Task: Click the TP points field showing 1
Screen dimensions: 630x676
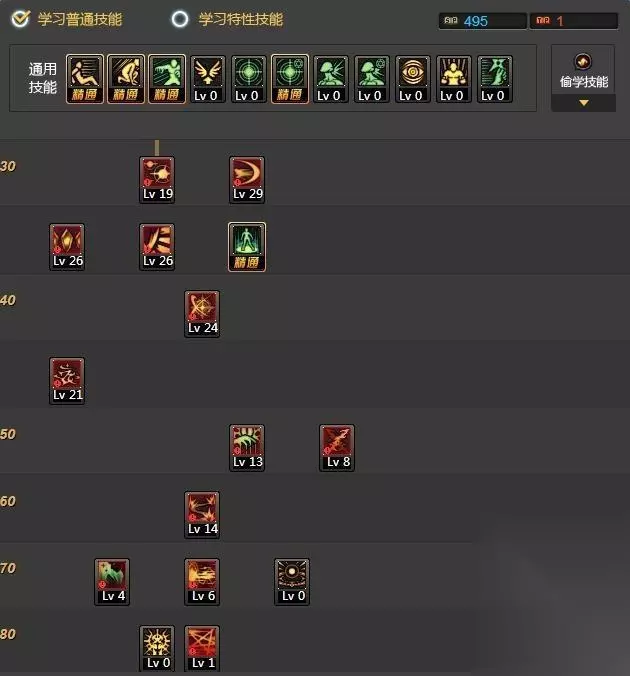Action: 574,21
